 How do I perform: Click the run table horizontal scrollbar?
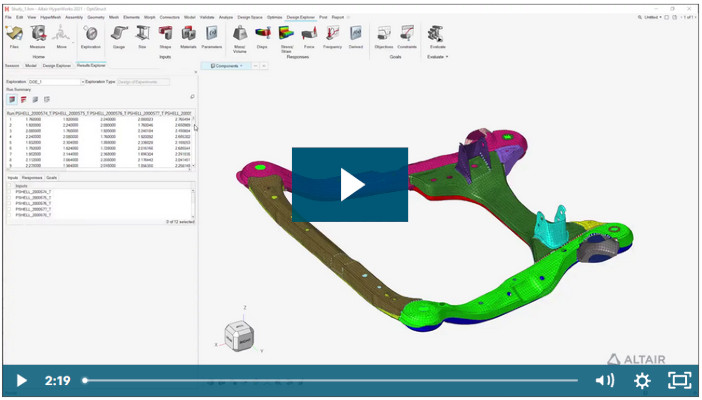click(x=98, y=169)
